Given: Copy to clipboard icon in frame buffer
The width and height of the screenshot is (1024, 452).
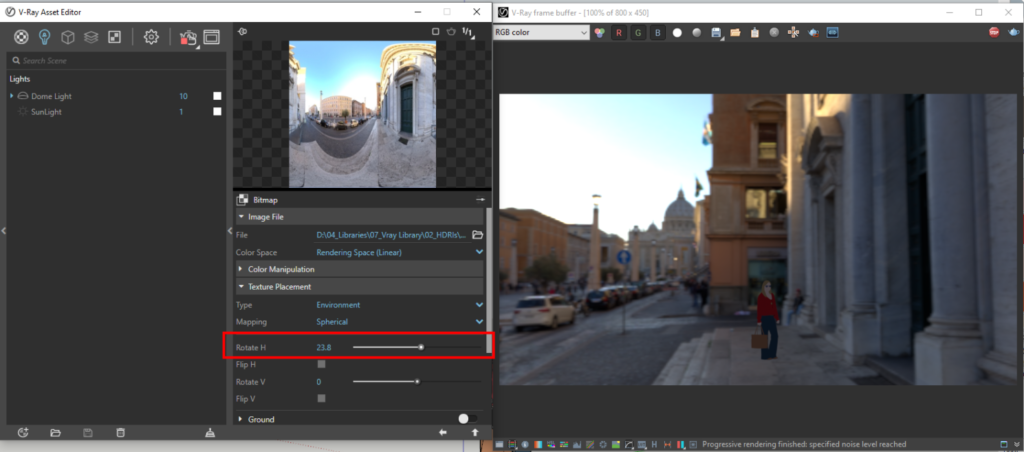Looking at the screenshot, I should click(x=755, y=32).
